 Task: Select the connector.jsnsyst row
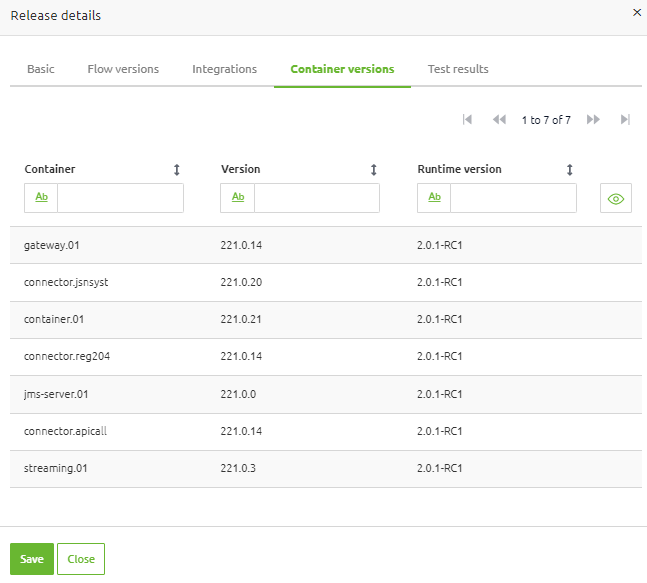pyautogui.click(x=326, y=282)
